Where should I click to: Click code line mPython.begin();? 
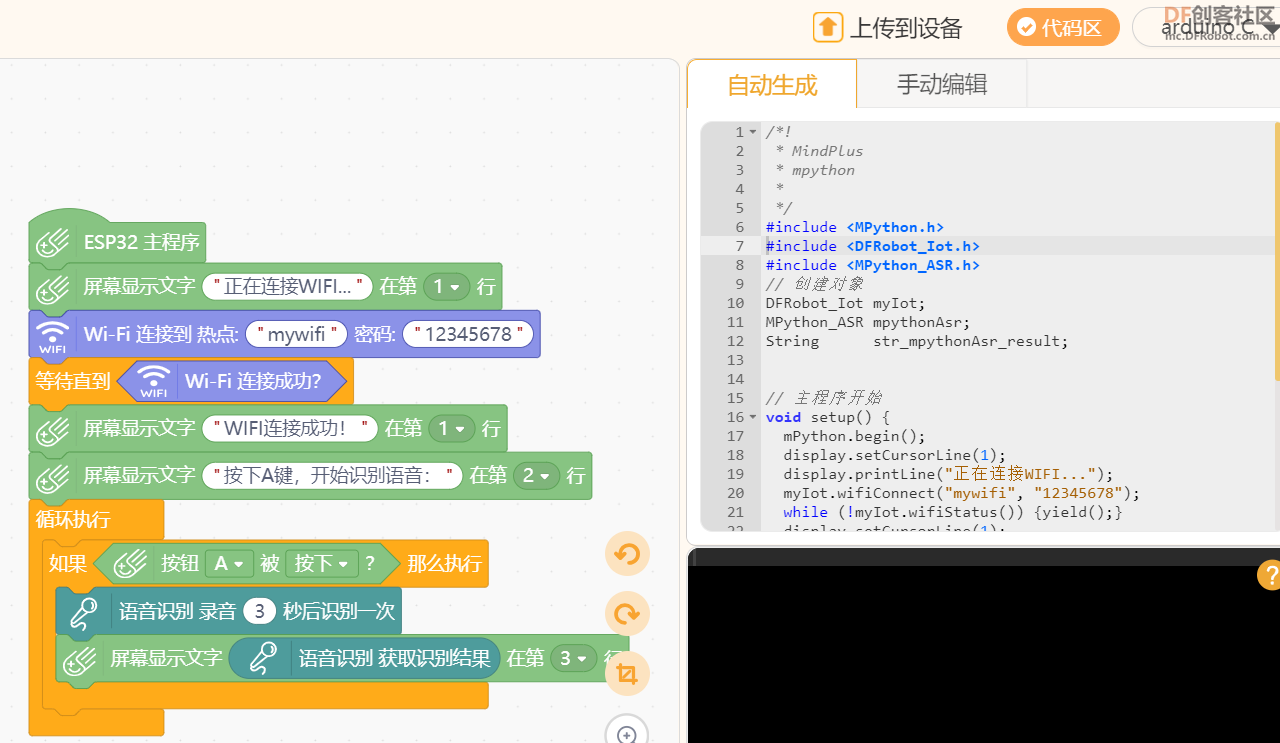(x=855, y=436)
